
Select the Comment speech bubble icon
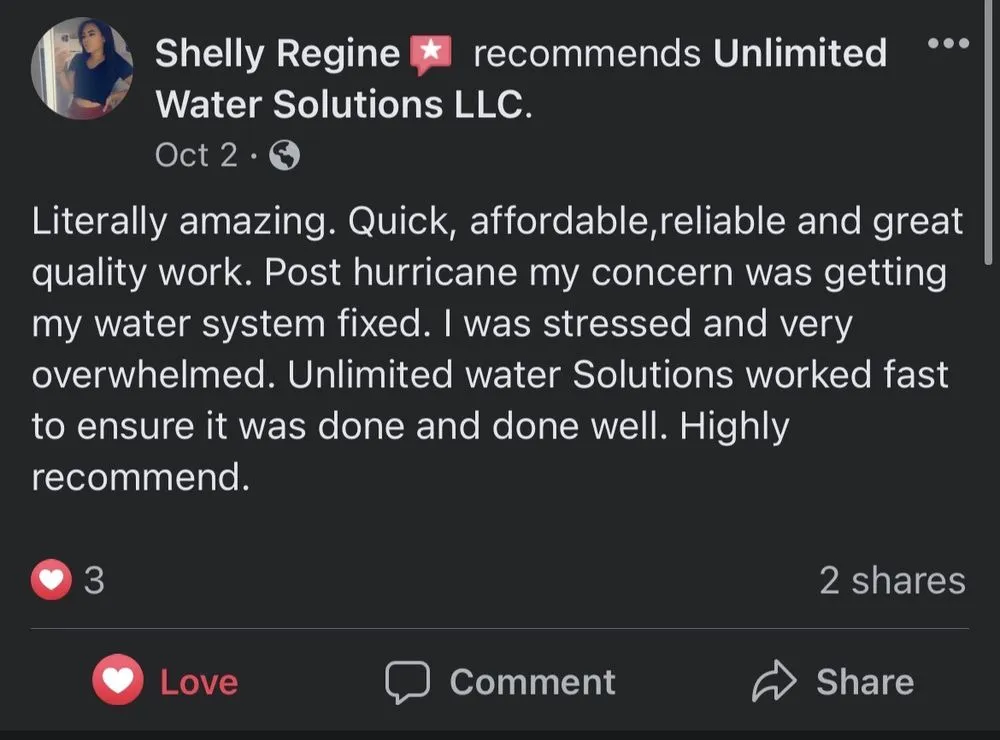tap(406, 682)
